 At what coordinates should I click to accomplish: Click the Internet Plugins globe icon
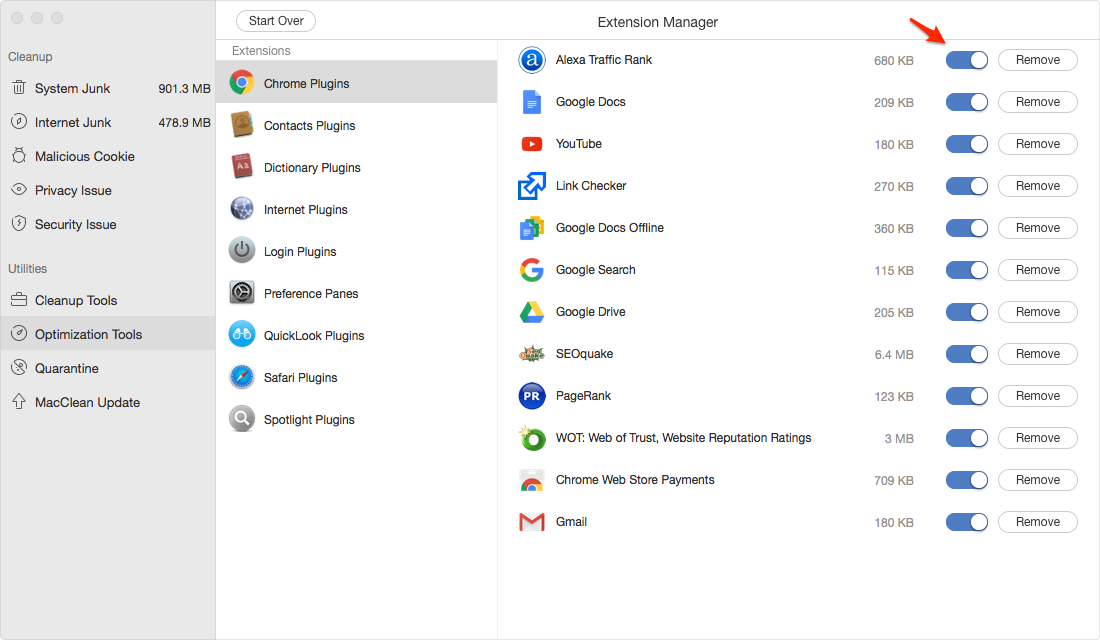pos(242,209)
